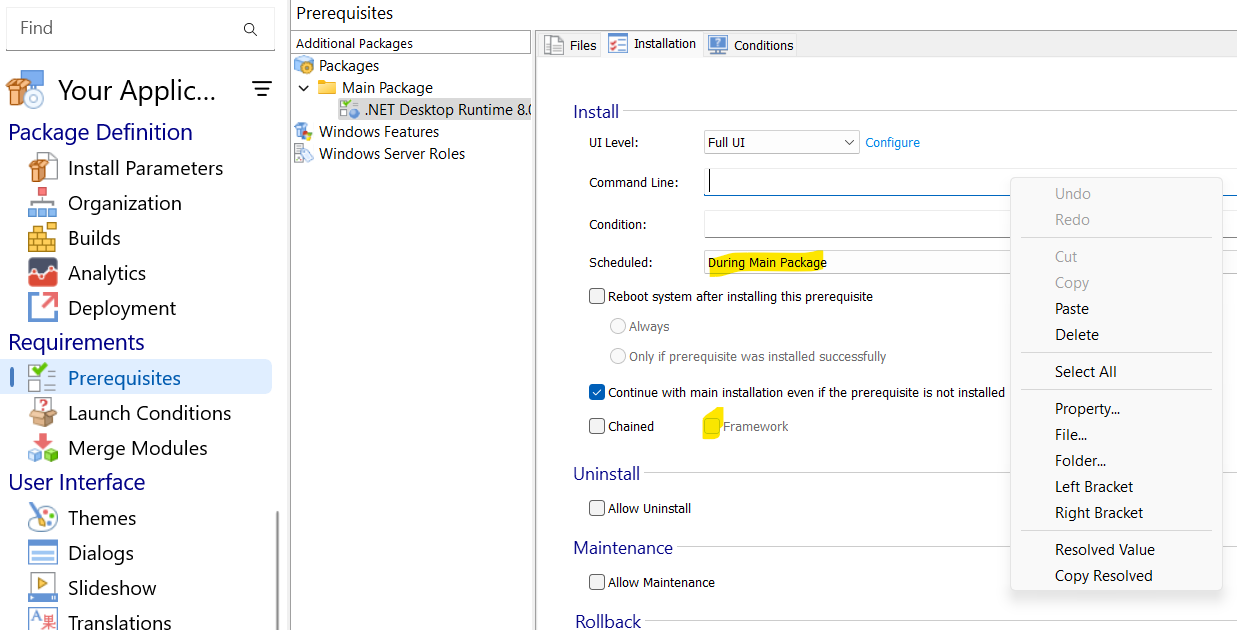Open Install Parameters icon in sidebar
Viewport: 1237px width, 630px height.
[43, 168]
